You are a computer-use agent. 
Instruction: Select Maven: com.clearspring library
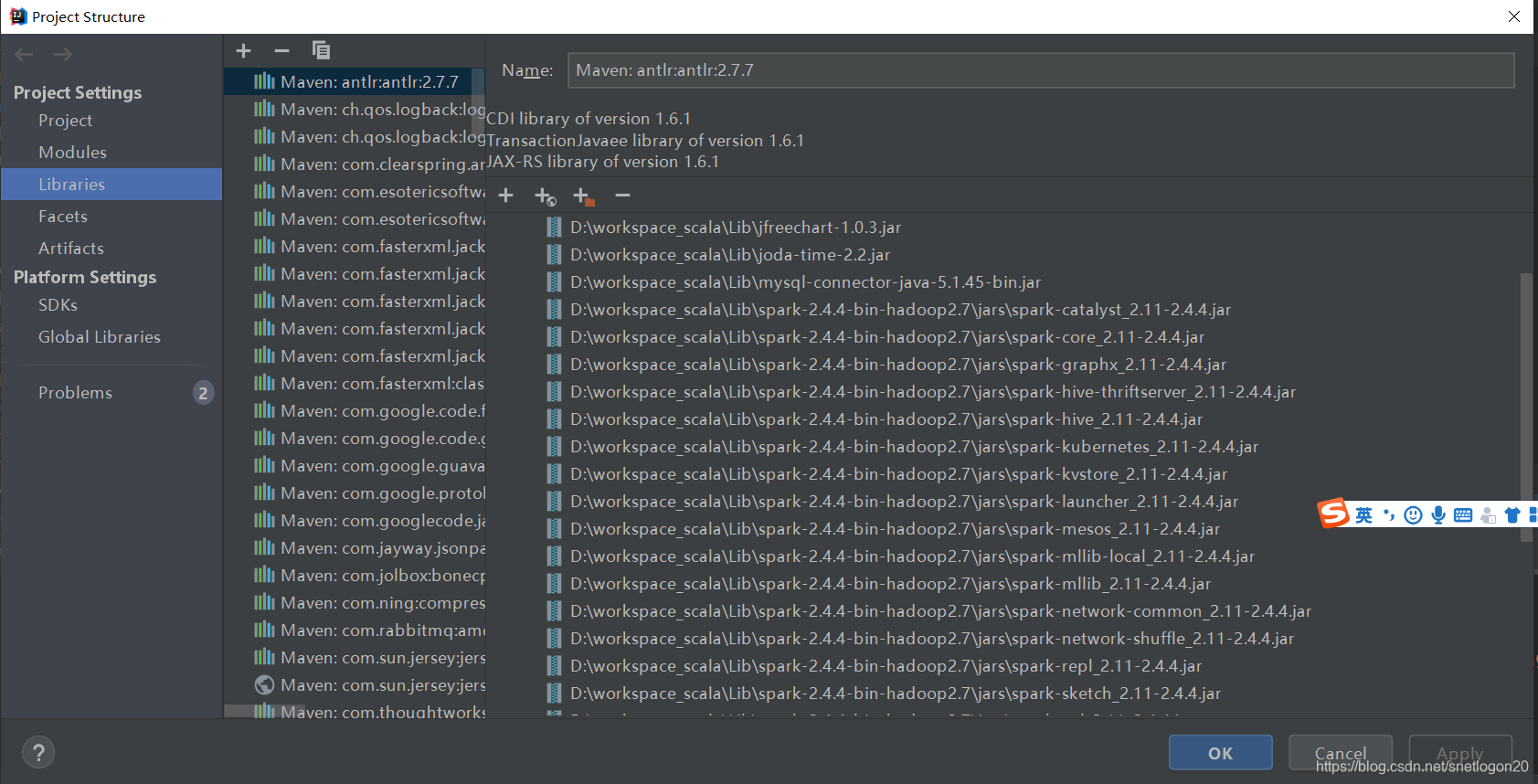tap(355, 164)
